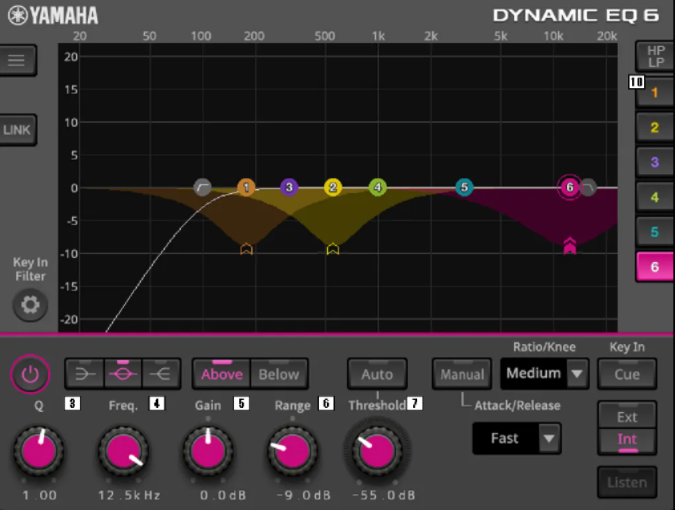
Task: Open the Ratio/Knee Medium dropdown
Action: [x=544, y=374]
